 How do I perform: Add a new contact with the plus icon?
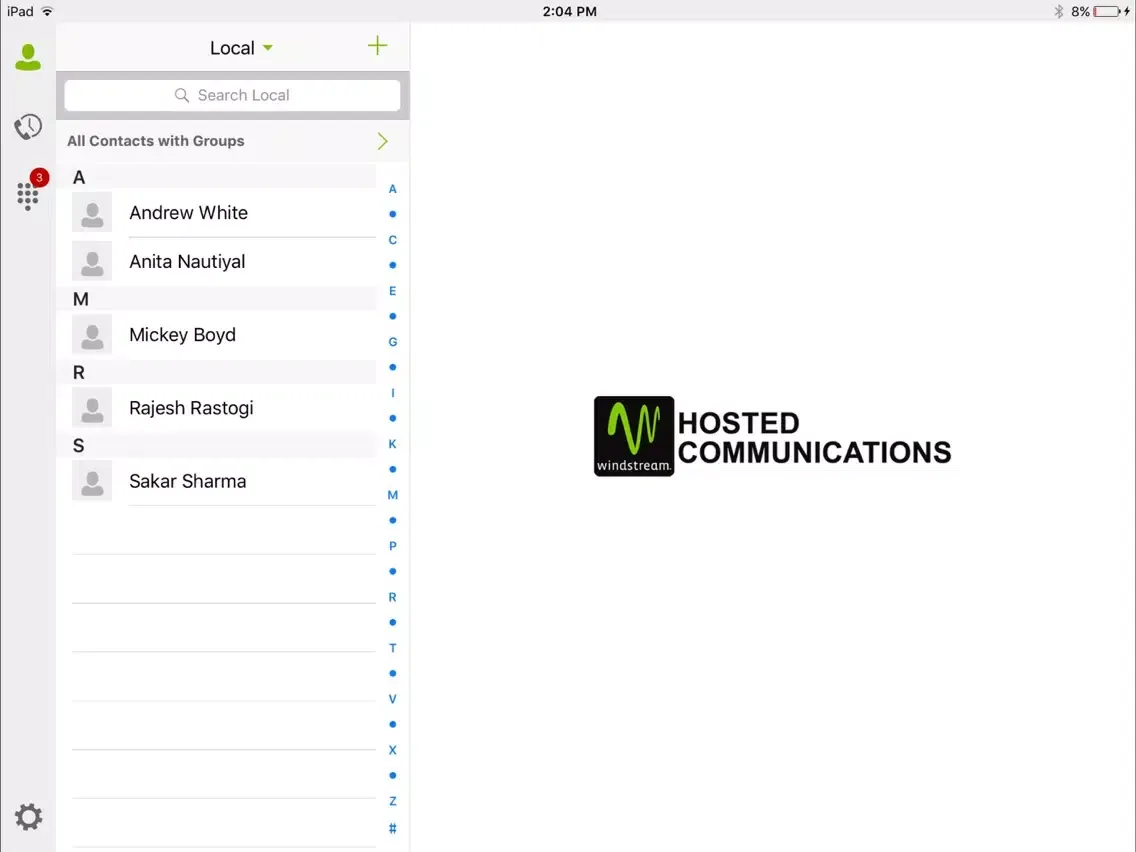pyautogui.click(x=377, y=46)
